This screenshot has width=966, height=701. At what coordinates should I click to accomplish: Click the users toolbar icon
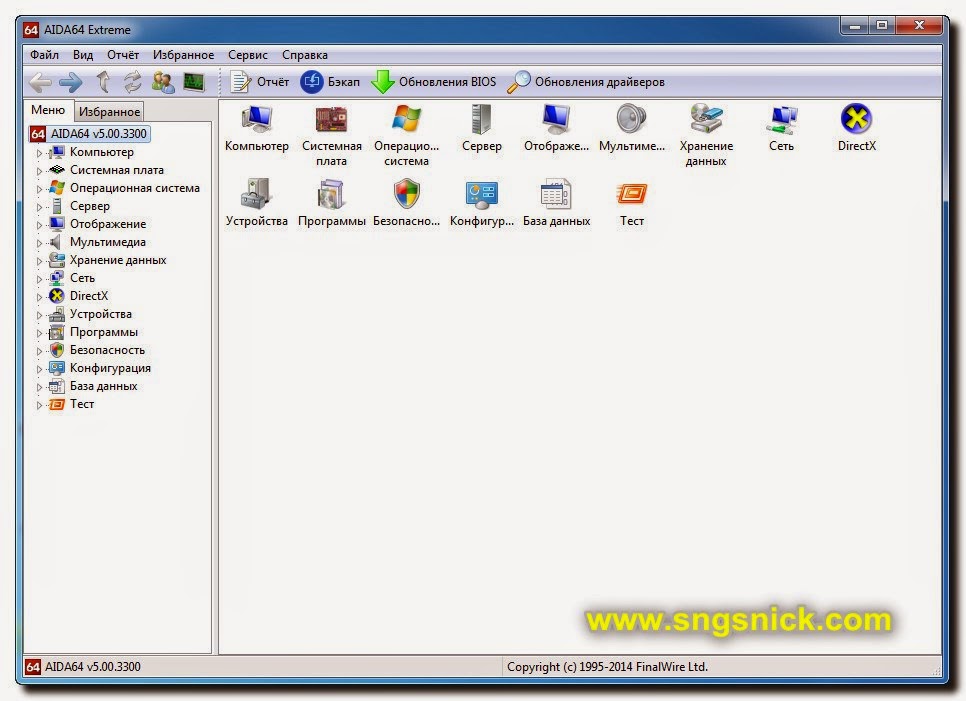point(163,82)
